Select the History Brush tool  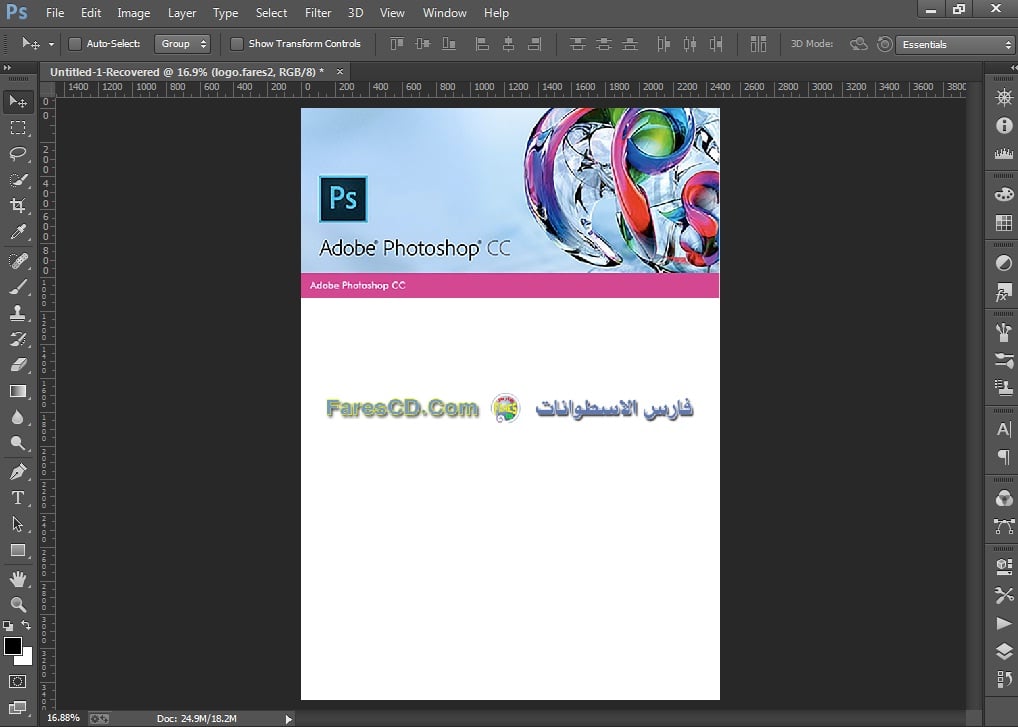(x=18, y=339)
